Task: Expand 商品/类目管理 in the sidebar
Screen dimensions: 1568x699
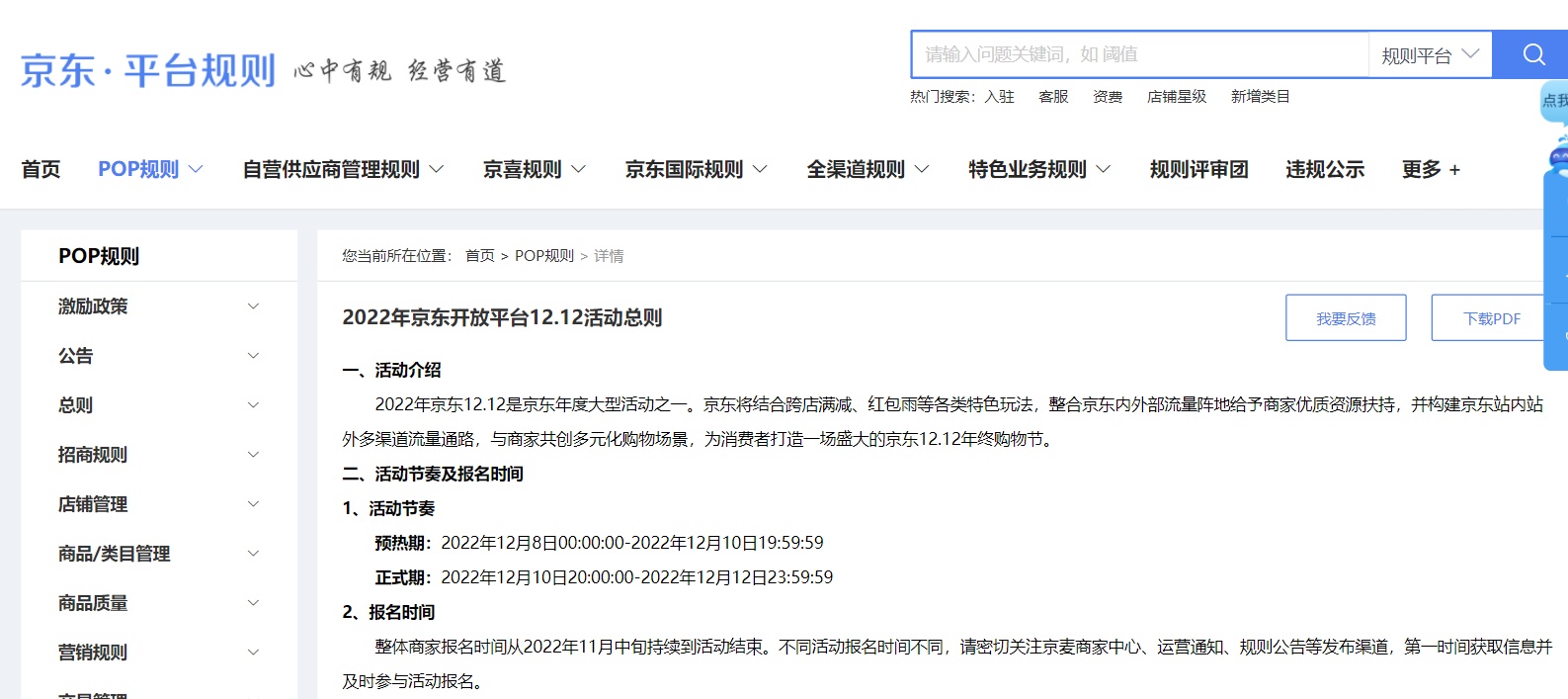Action: pos(159,554)
